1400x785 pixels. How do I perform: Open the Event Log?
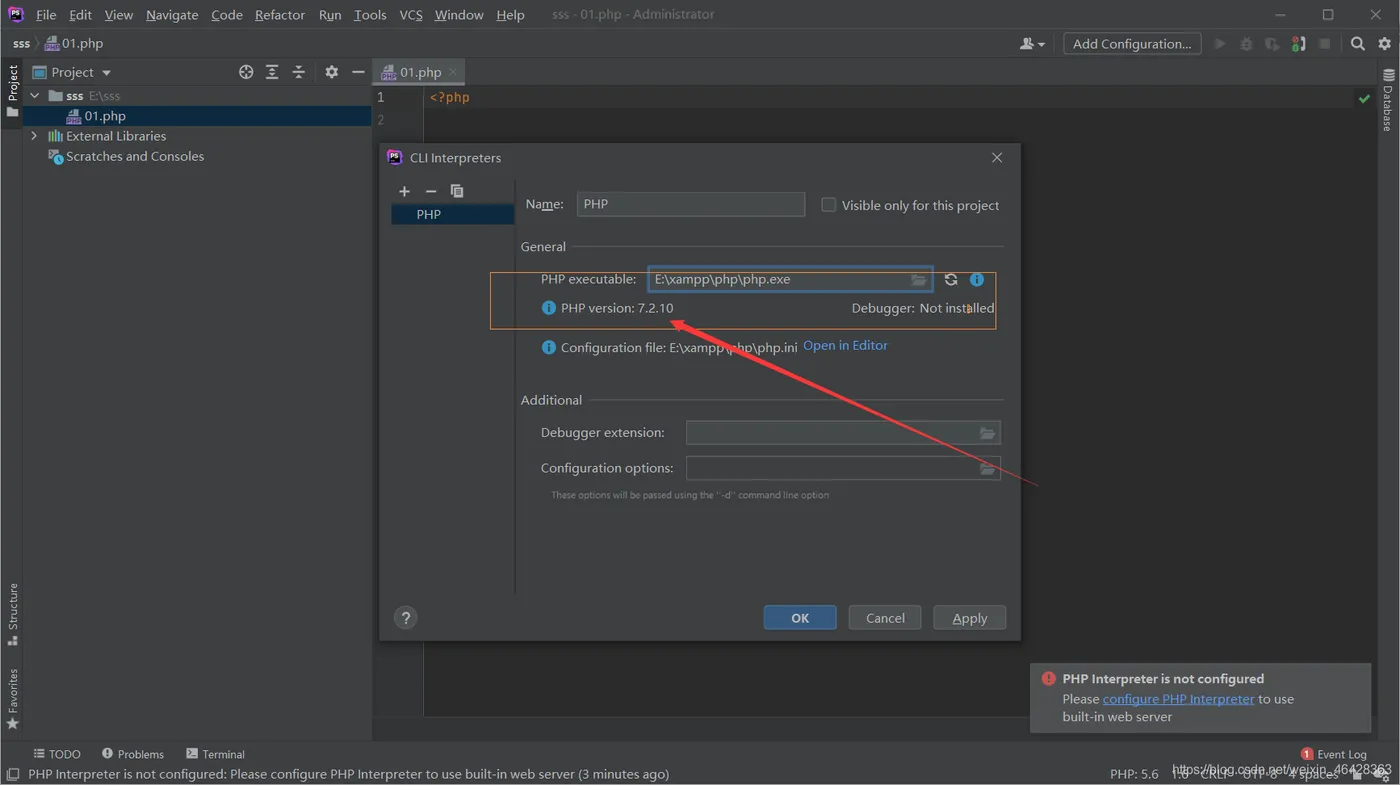point(1334,754)
